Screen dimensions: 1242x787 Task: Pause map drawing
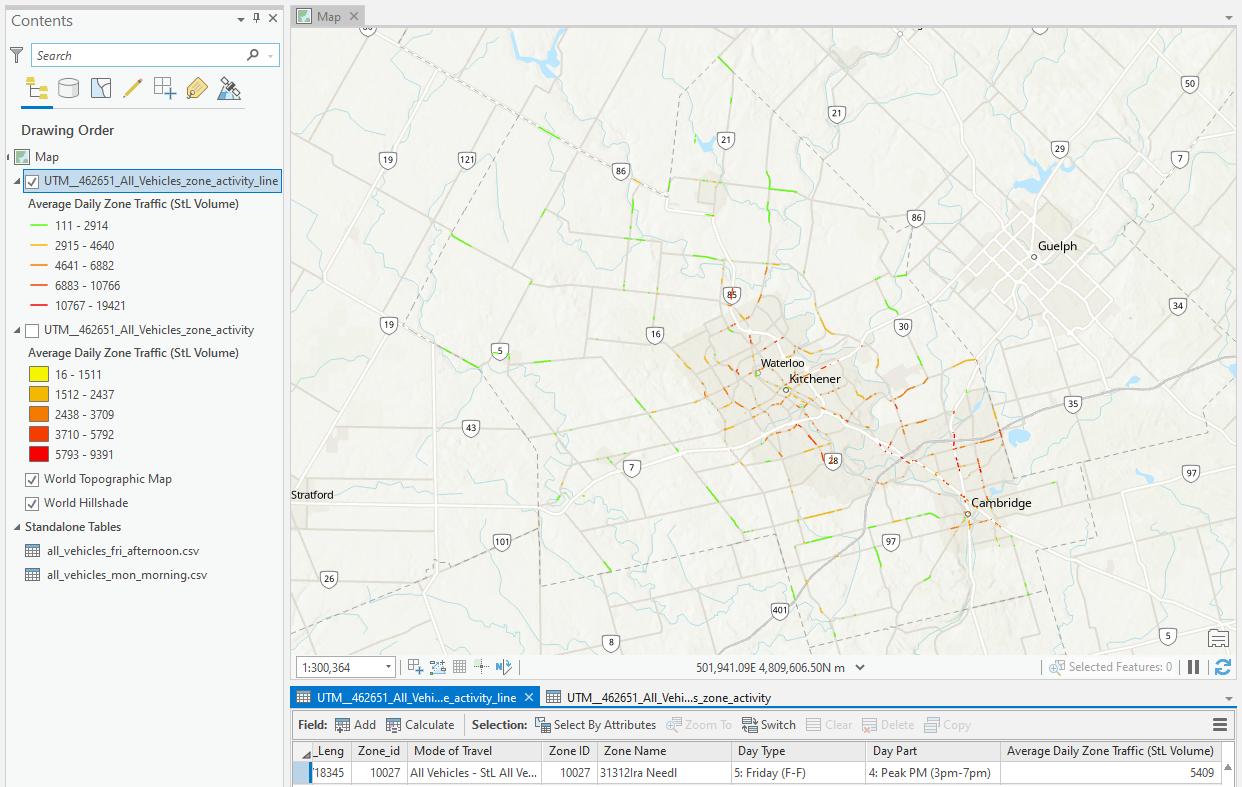[1193, 667]
